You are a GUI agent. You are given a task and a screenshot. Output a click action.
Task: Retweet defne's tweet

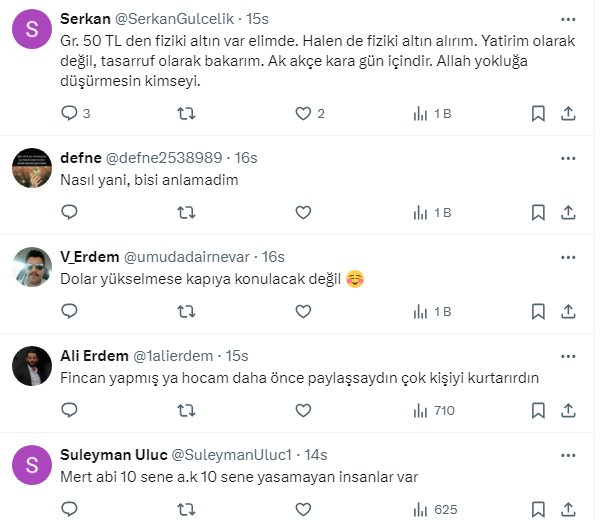pyautogui.click(x=186, y=212)
